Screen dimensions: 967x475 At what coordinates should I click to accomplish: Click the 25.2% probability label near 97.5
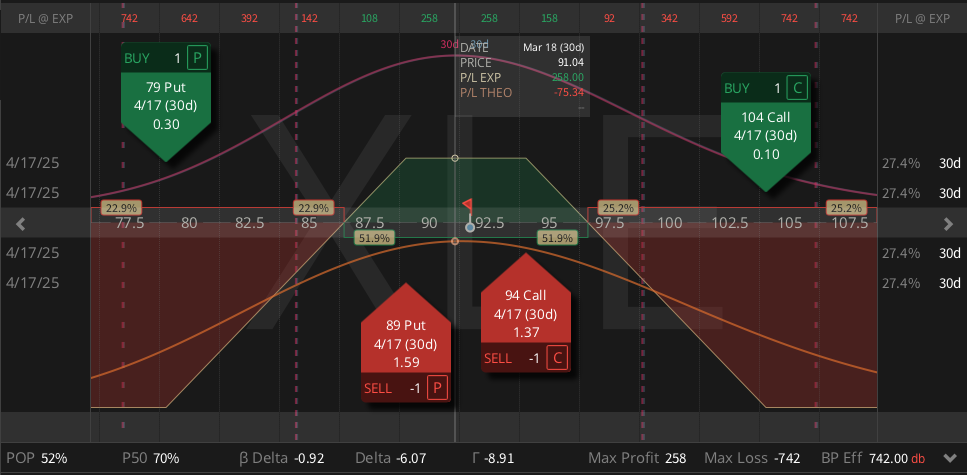(x=617, y=208)
